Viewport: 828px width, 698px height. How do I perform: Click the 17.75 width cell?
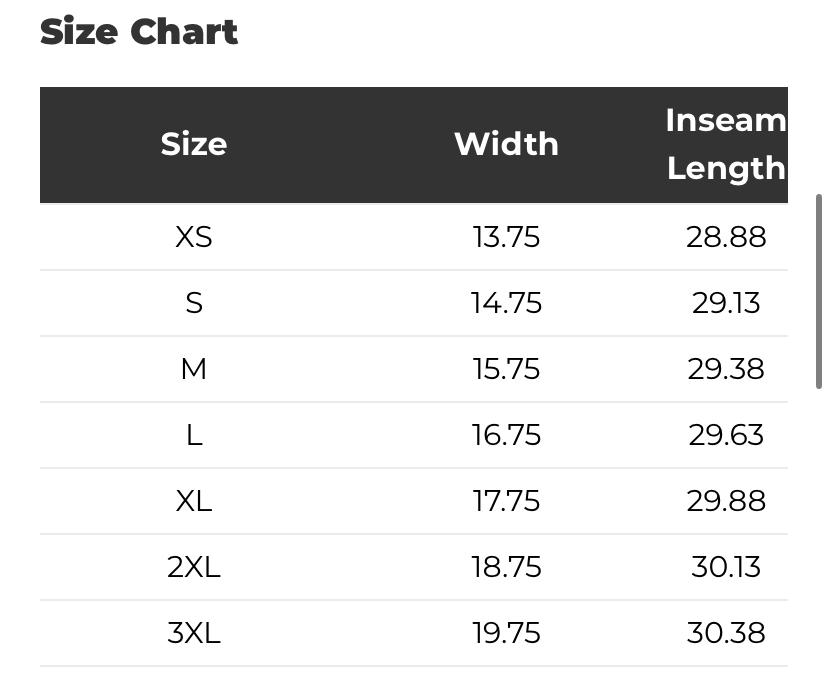[x=506, y=501]
